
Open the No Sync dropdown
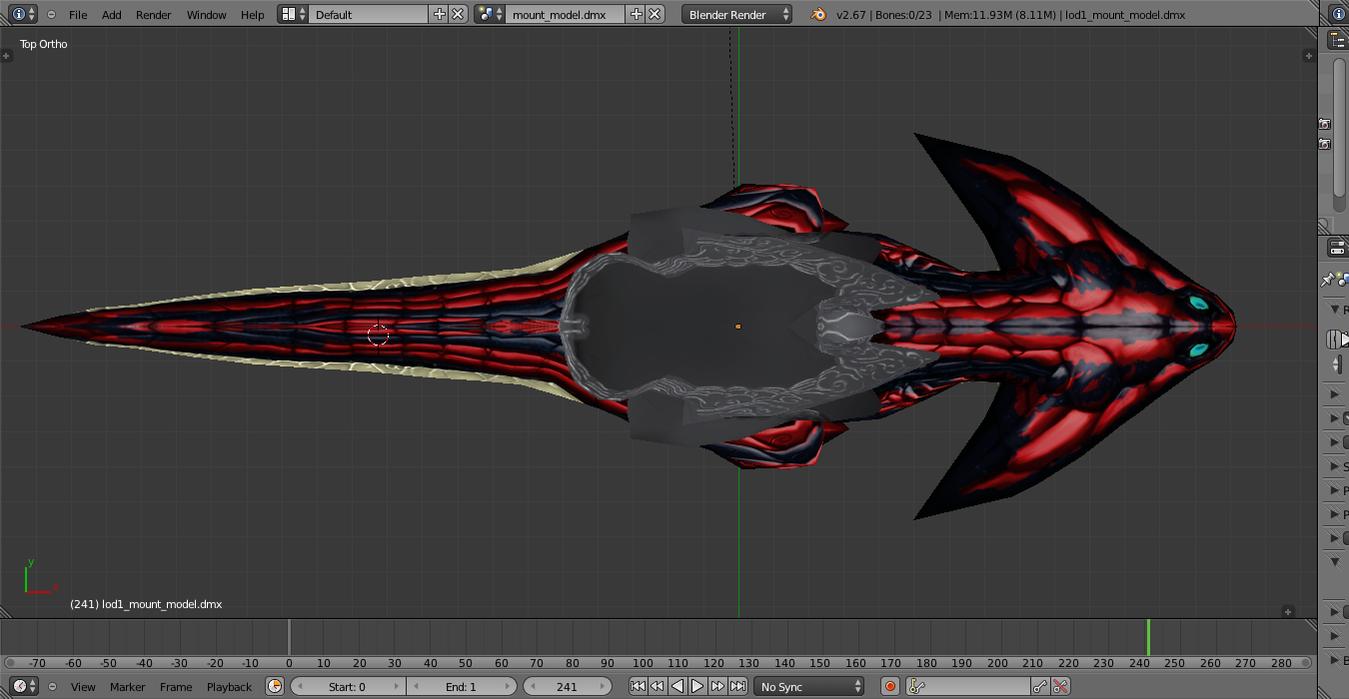tap(809, 686)
